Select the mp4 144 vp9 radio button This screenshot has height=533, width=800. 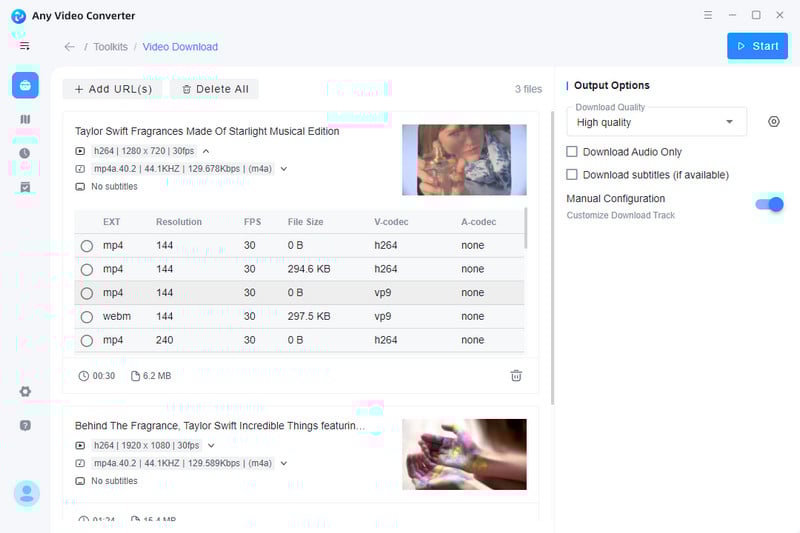coord(87,293)
